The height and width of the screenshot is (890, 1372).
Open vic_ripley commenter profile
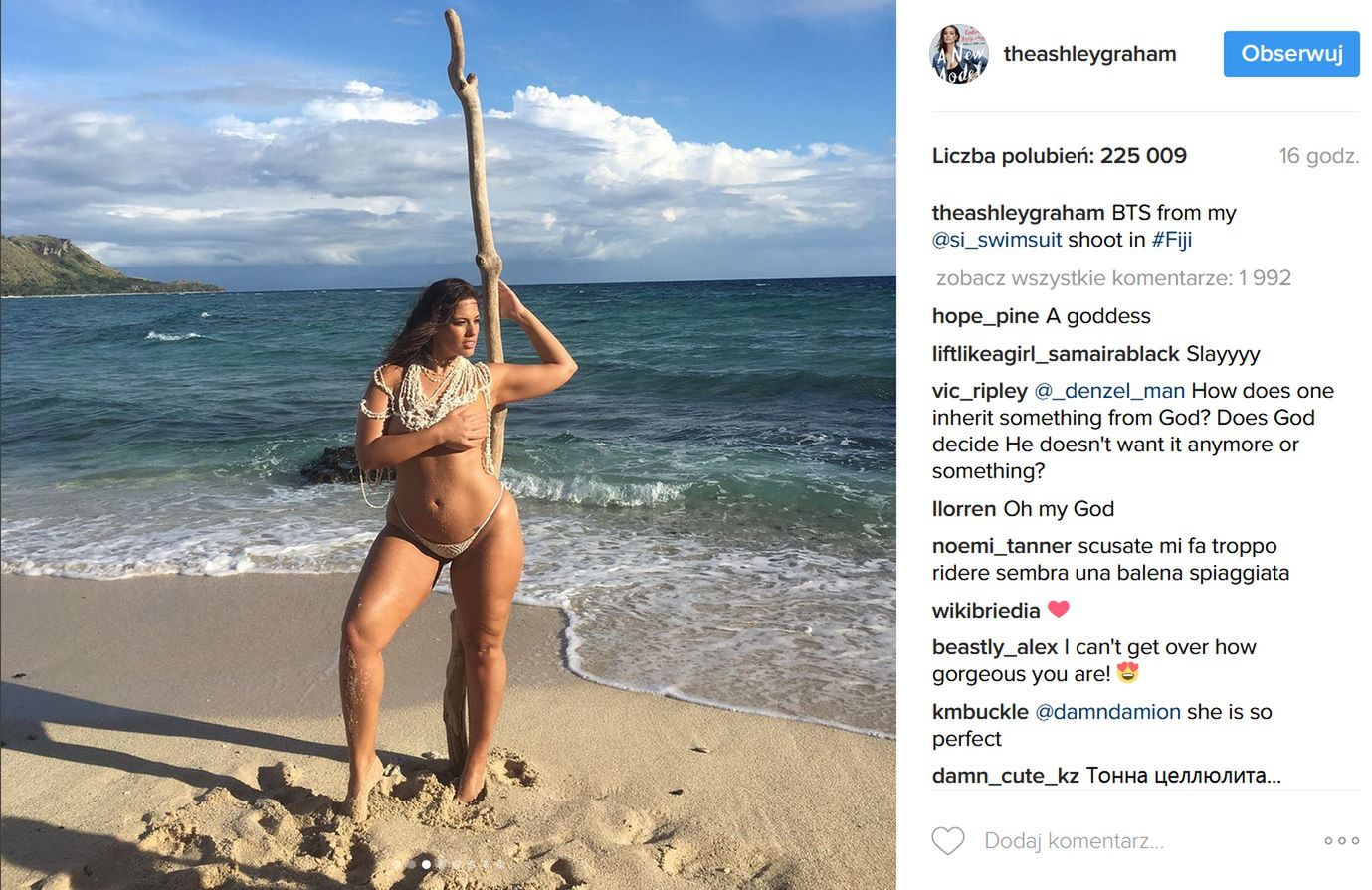point(980,391)
